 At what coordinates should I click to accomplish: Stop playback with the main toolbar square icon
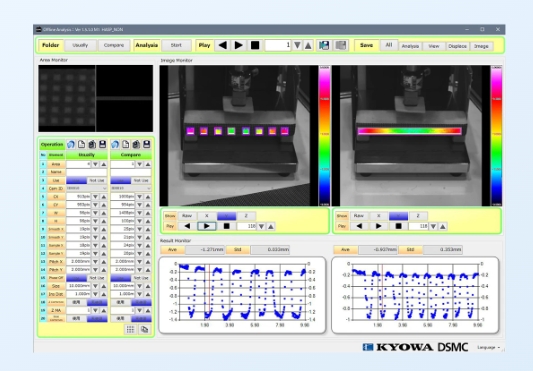click(255, 45)
